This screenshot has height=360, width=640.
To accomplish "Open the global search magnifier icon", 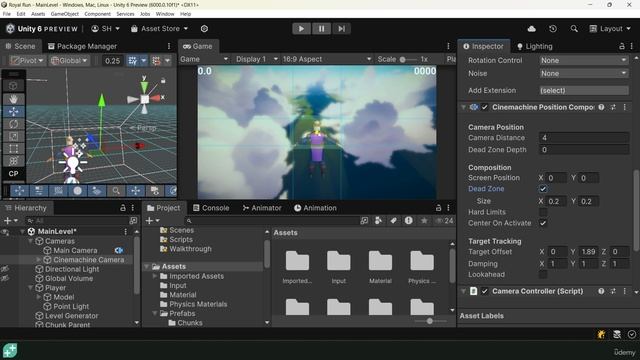I will coord(574,29).
